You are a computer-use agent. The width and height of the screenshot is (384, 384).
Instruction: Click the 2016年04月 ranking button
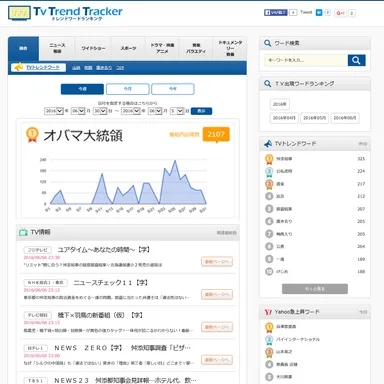(284, 118)
